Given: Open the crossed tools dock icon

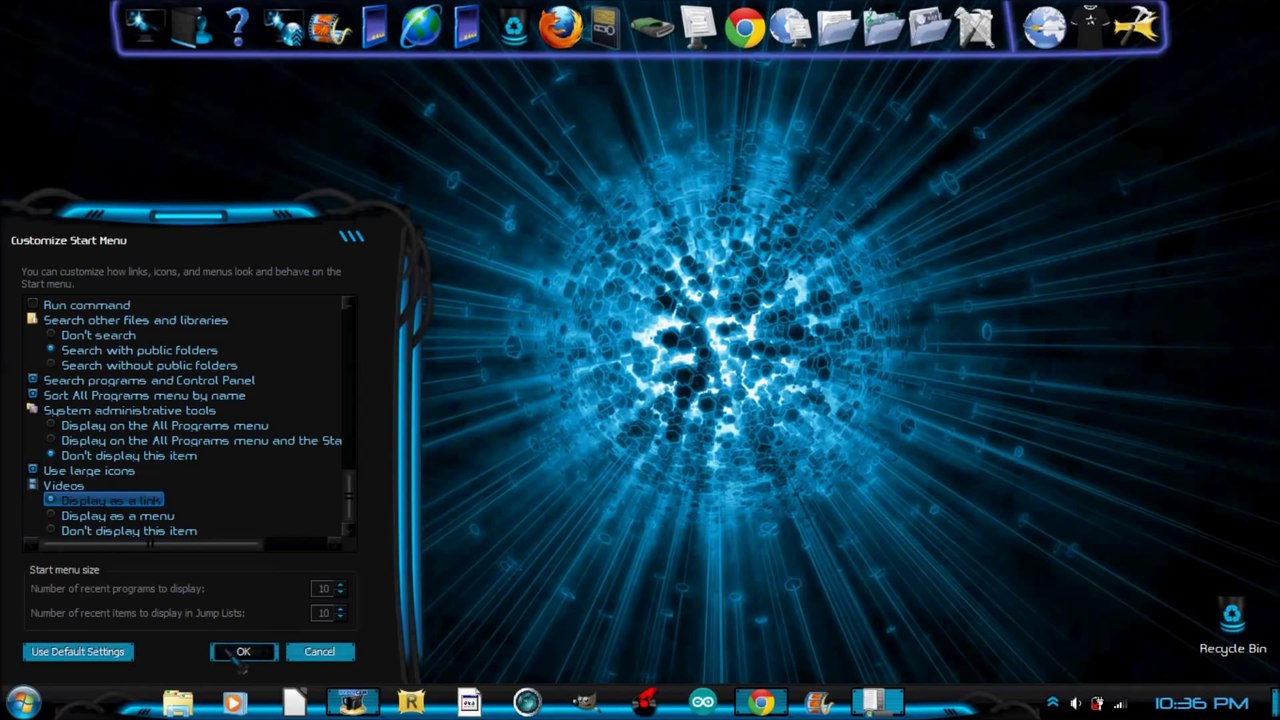Looking at the screenshot, I should (x=975, y=27).
